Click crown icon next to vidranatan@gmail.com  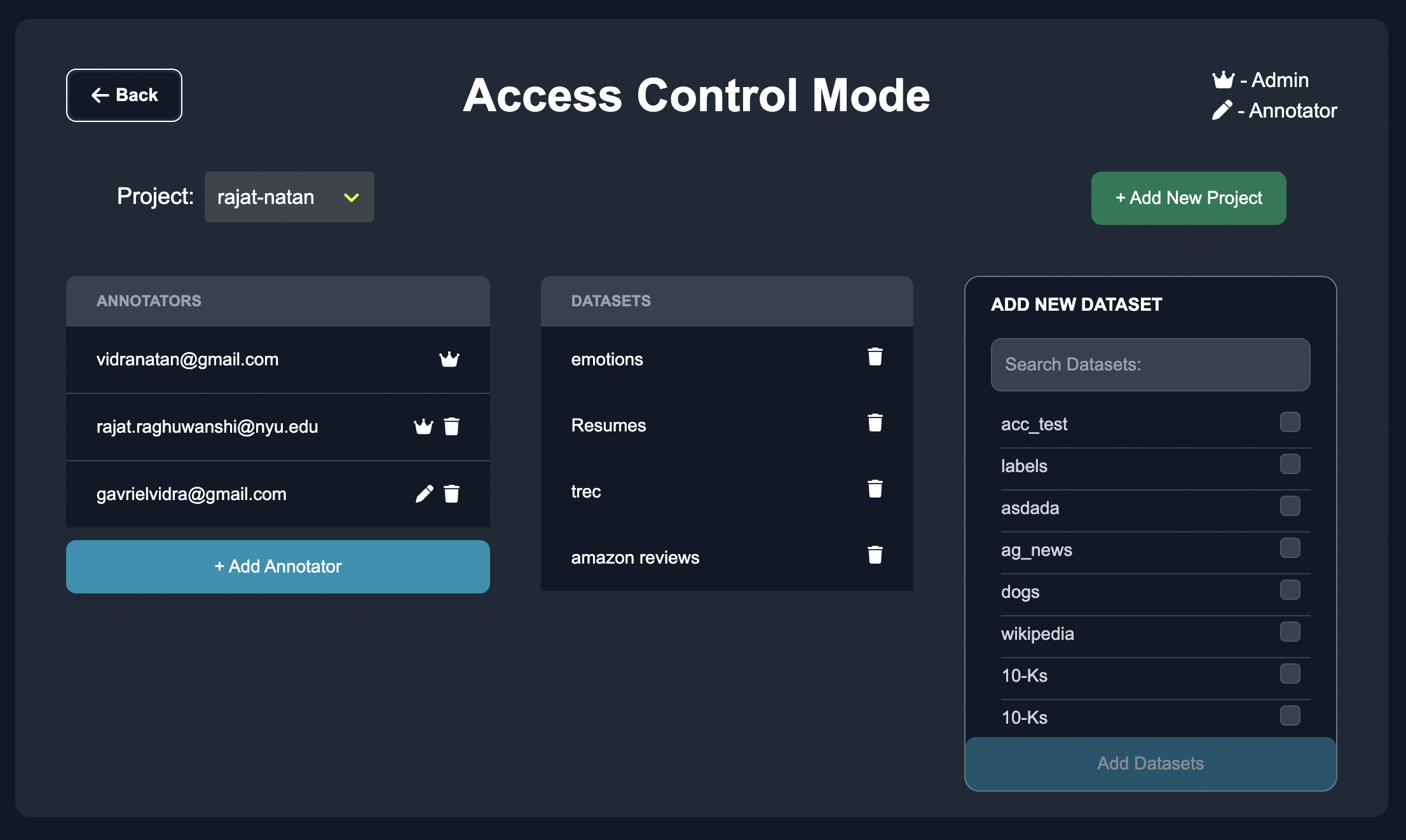(449, 360)
